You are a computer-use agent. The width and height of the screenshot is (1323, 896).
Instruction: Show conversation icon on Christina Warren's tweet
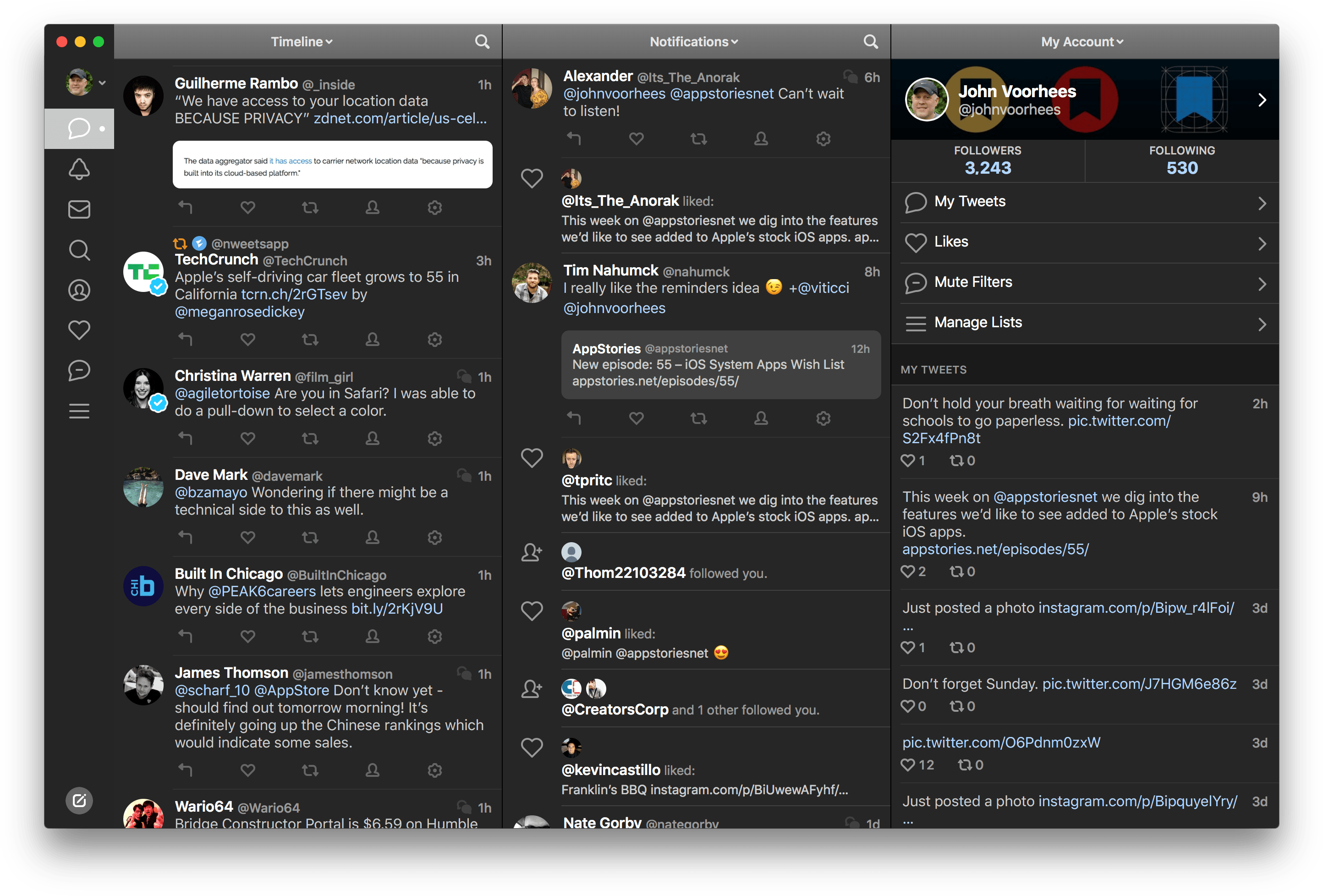[x=464, y=376]
